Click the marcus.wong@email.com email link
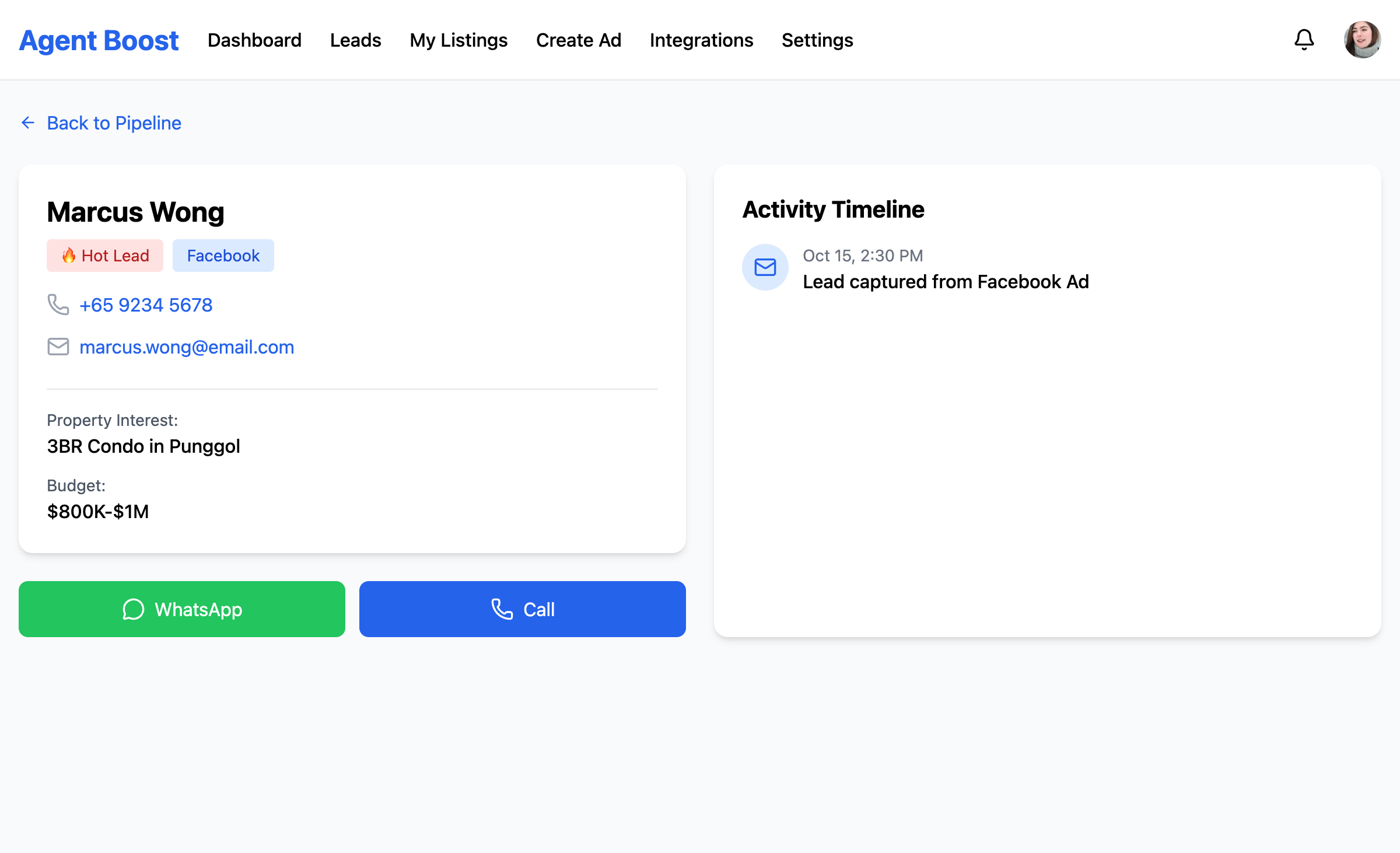This screenshot has width=1400, height=853. 187,347
